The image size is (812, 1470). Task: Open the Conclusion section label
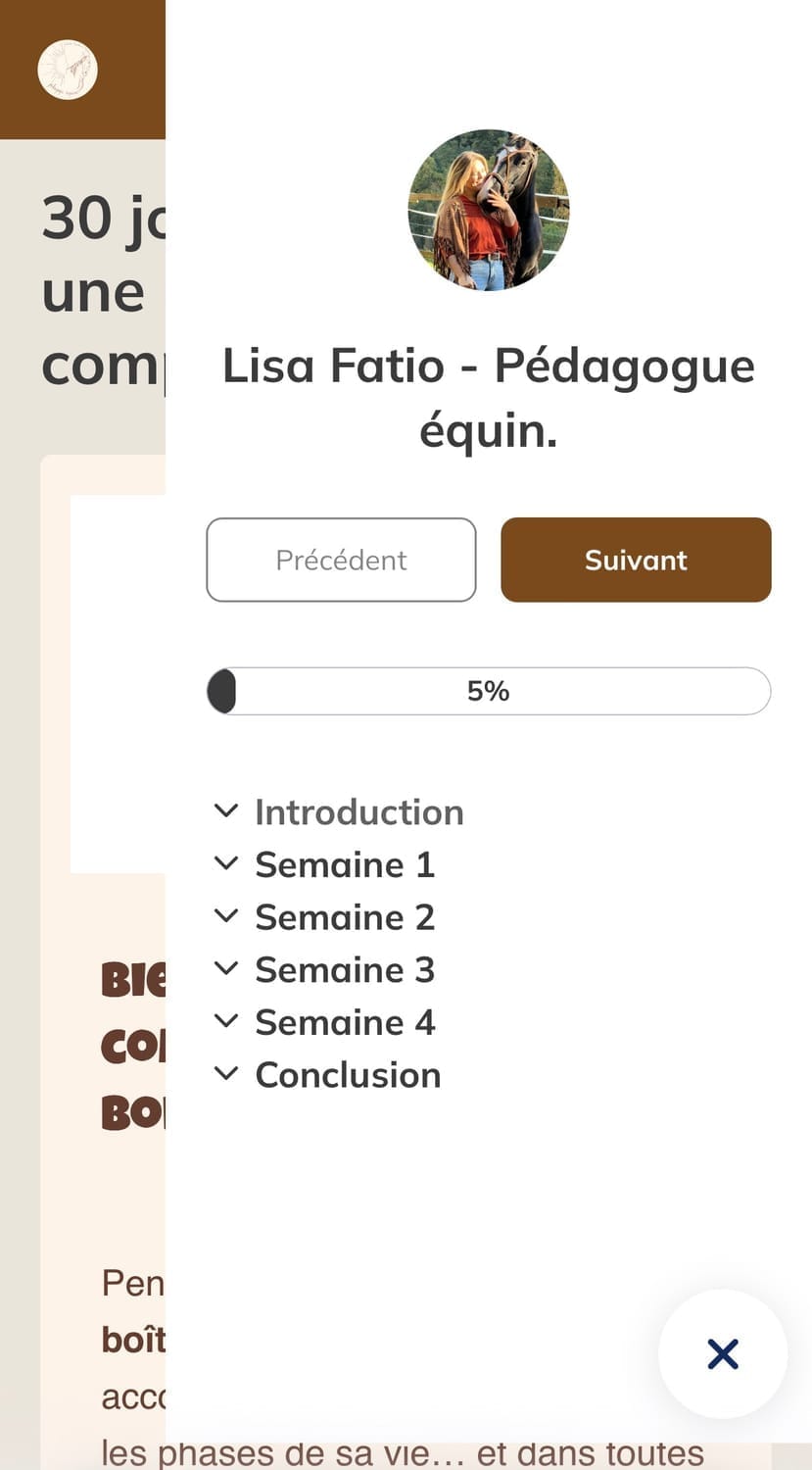click(x=348, y=1075)
